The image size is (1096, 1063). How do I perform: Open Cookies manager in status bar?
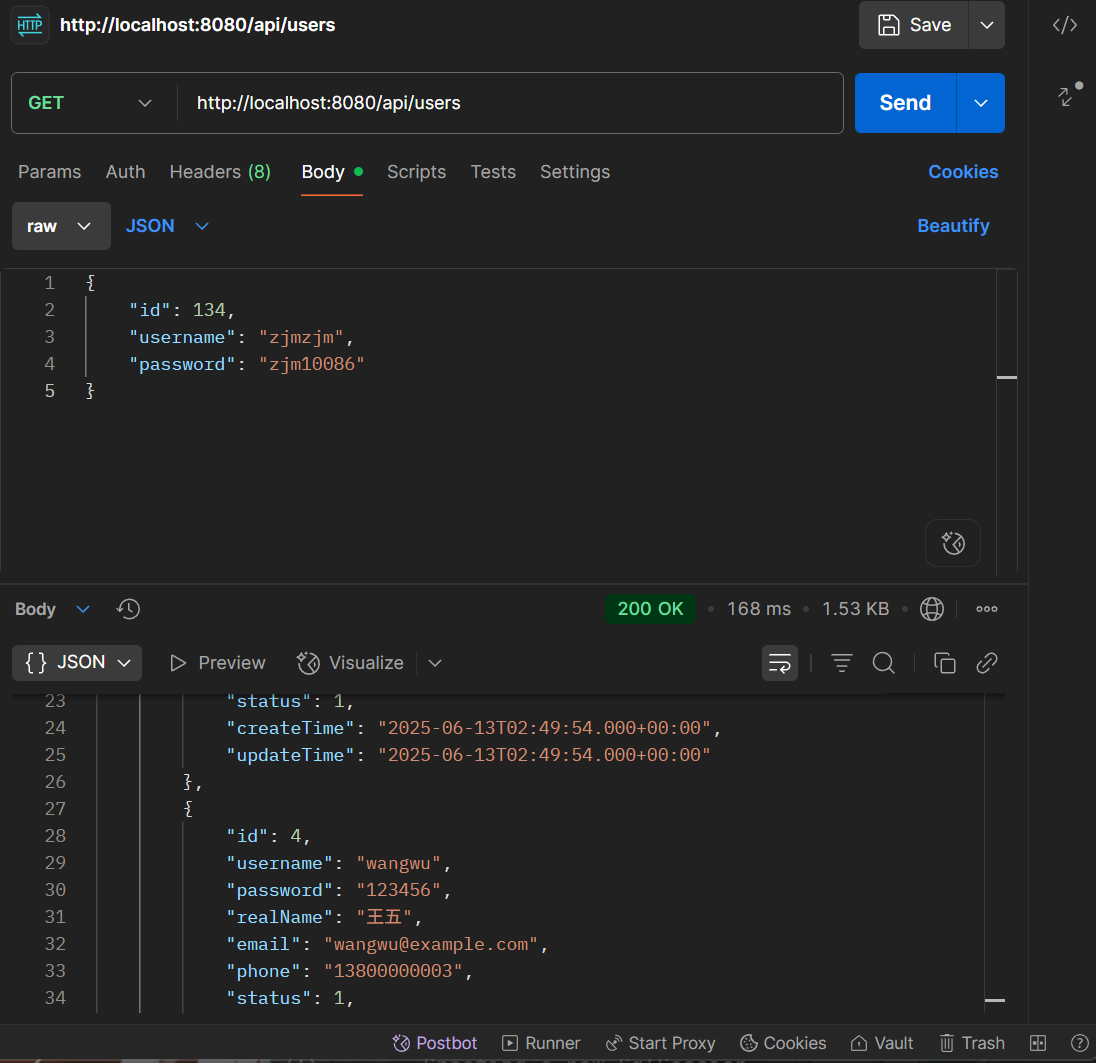[783, 1043]
